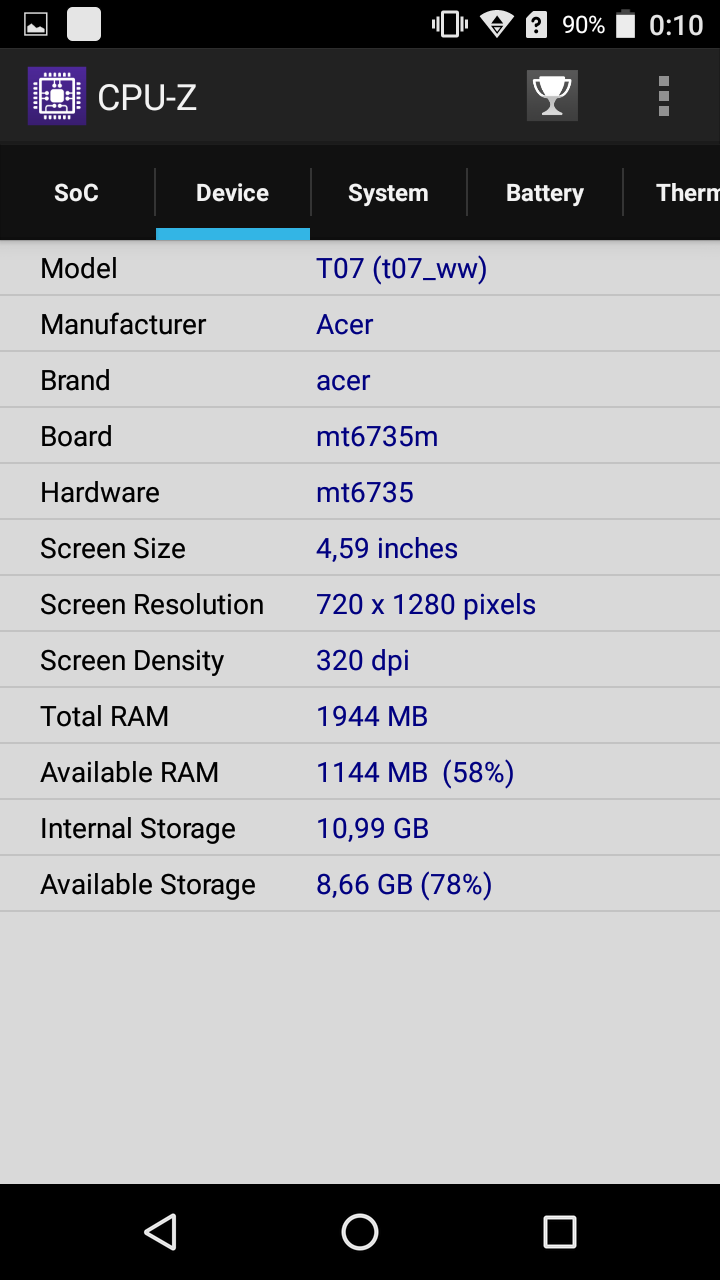Select the Device tab

[x=233, y=193]
